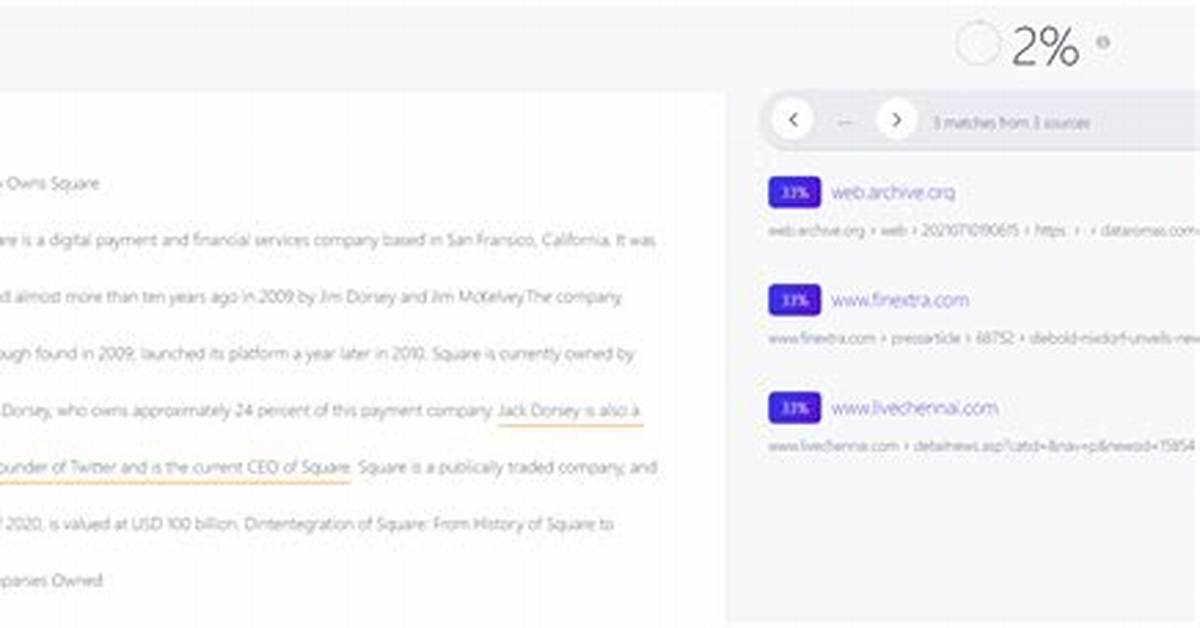Image resolution: width=1200 pixels, height=628 pixels.
Task: Click the line mentioning Jim McKelvey
Action: pos(311,297)
